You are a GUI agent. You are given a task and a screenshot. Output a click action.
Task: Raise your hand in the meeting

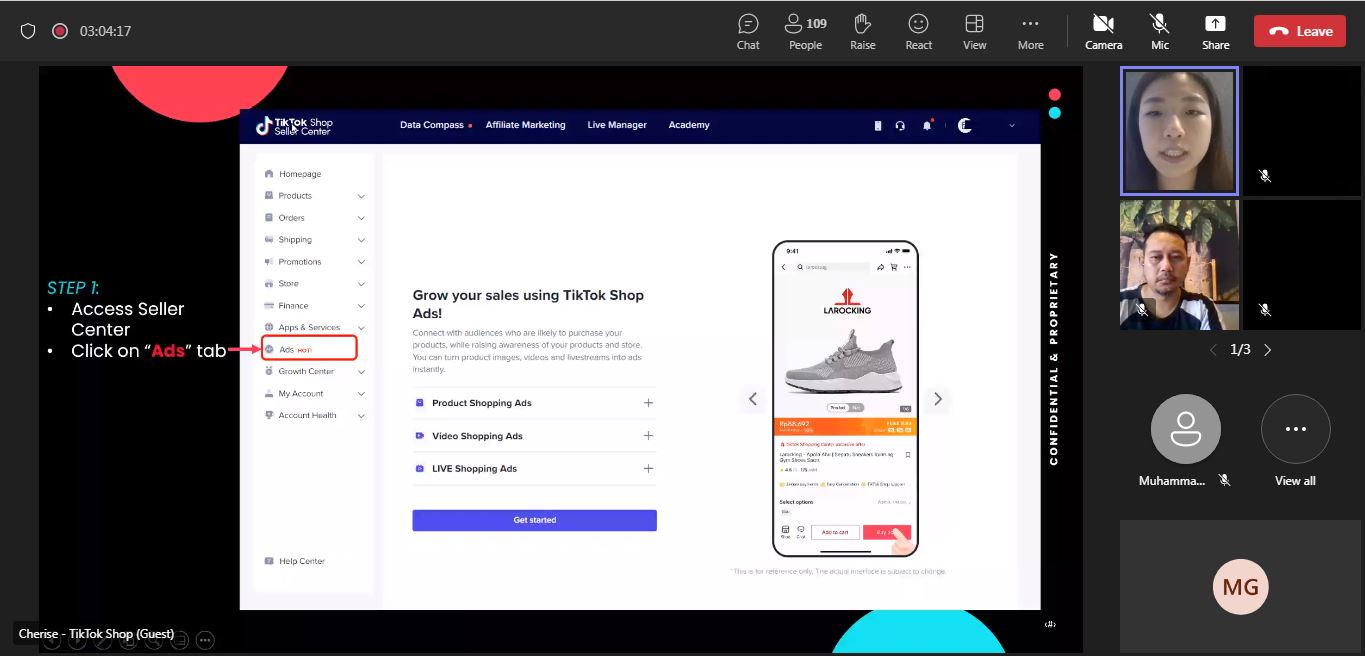coord(862,31)
